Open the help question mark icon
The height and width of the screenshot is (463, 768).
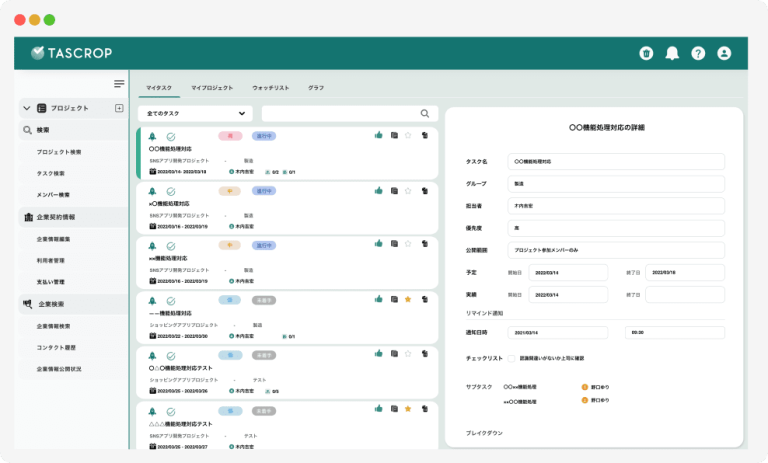point(698,54)
